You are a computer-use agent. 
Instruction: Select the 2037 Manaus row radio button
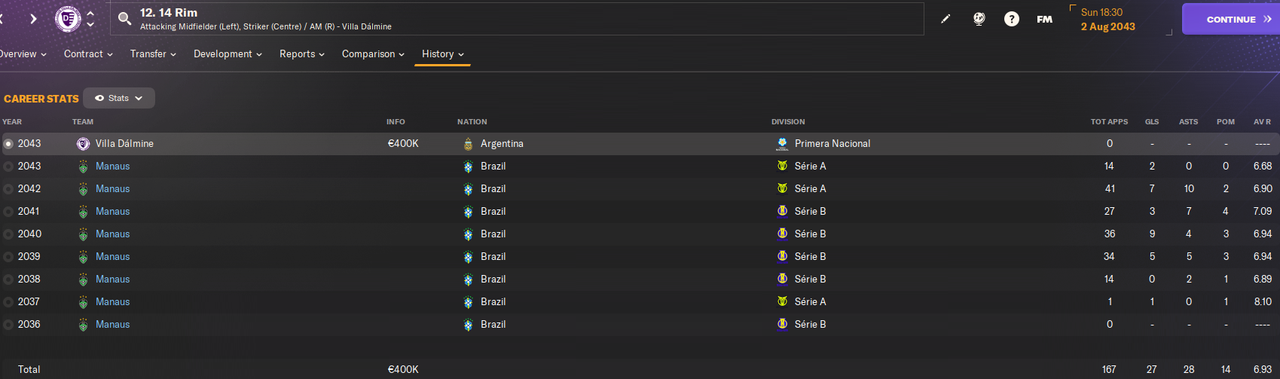9,302
